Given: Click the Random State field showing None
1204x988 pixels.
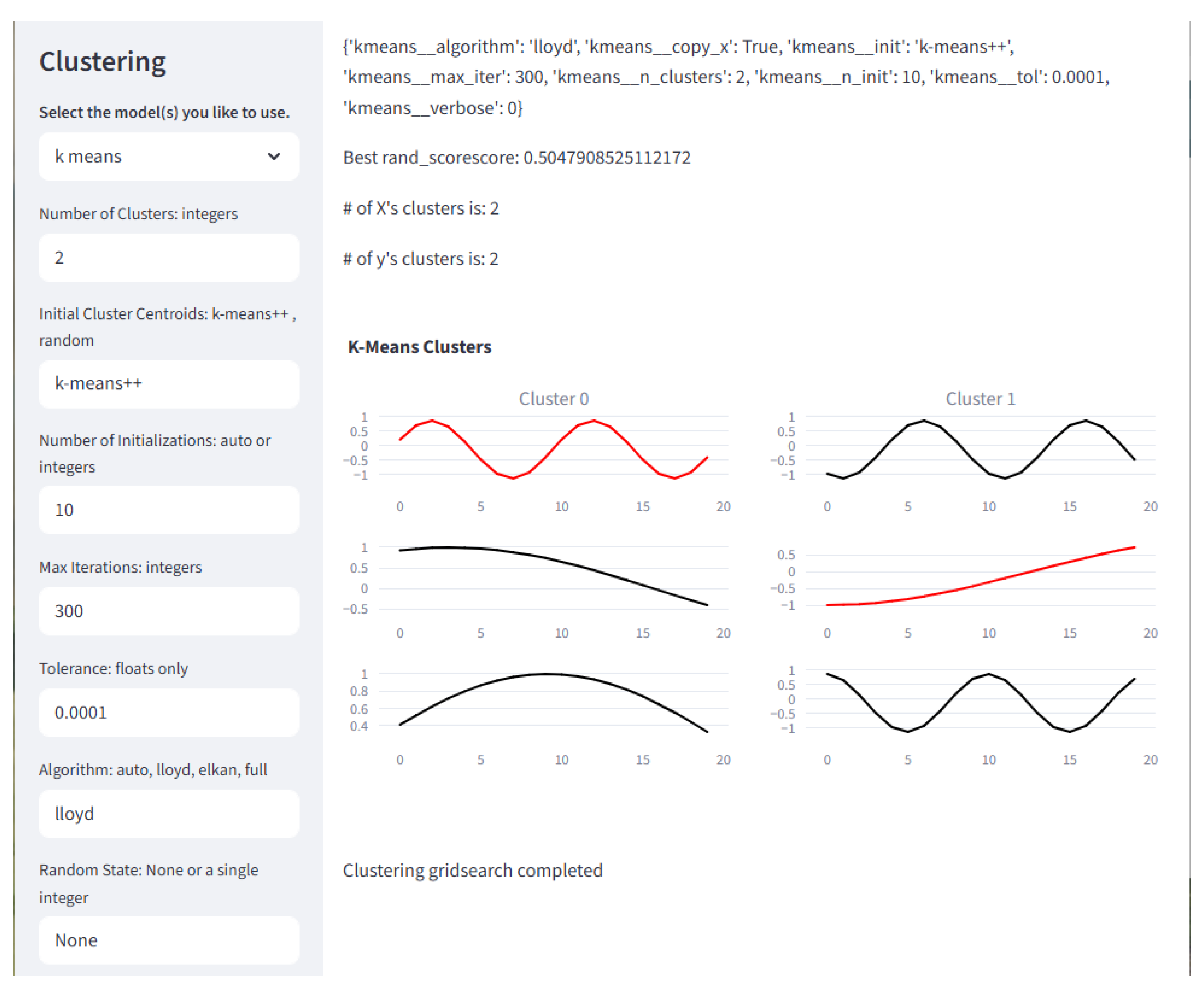Looking at the screenshot, I should (x=169, y=940).
